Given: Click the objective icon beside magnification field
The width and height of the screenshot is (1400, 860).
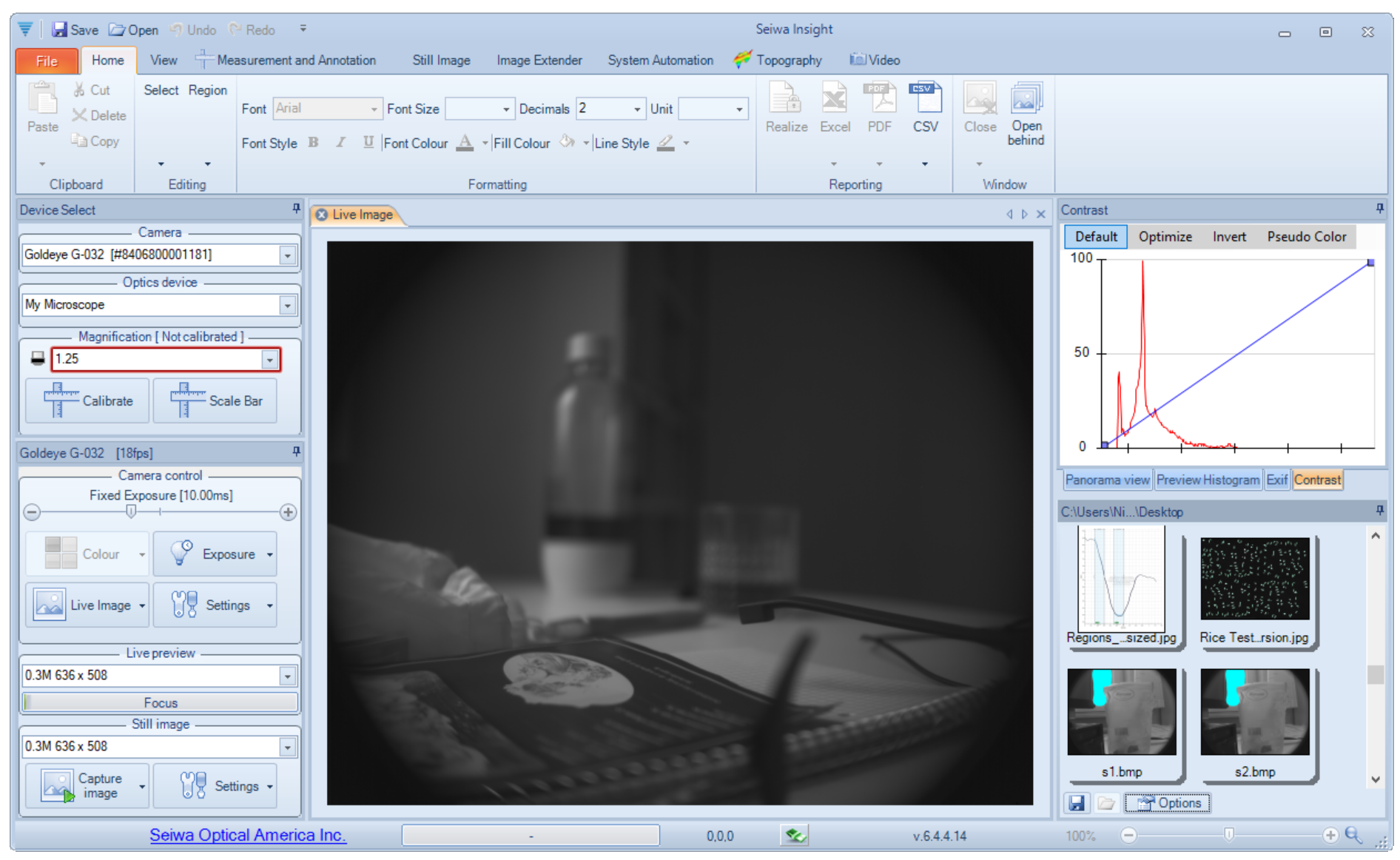Looking at the screenshot, I should (x=38, y=359).
